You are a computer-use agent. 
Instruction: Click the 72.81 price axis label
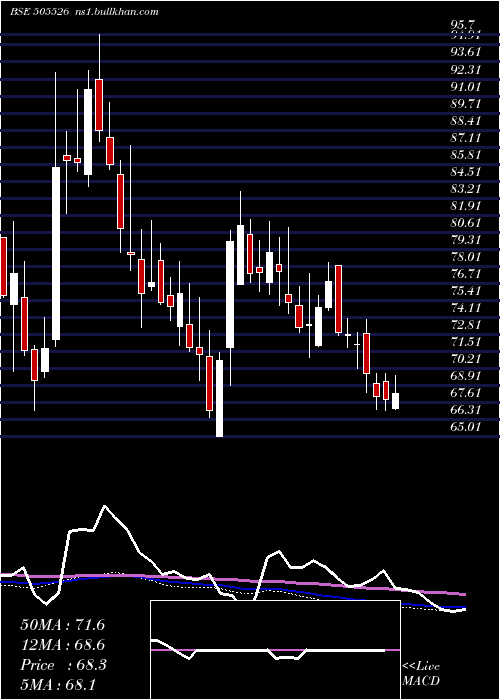(466, 325)
